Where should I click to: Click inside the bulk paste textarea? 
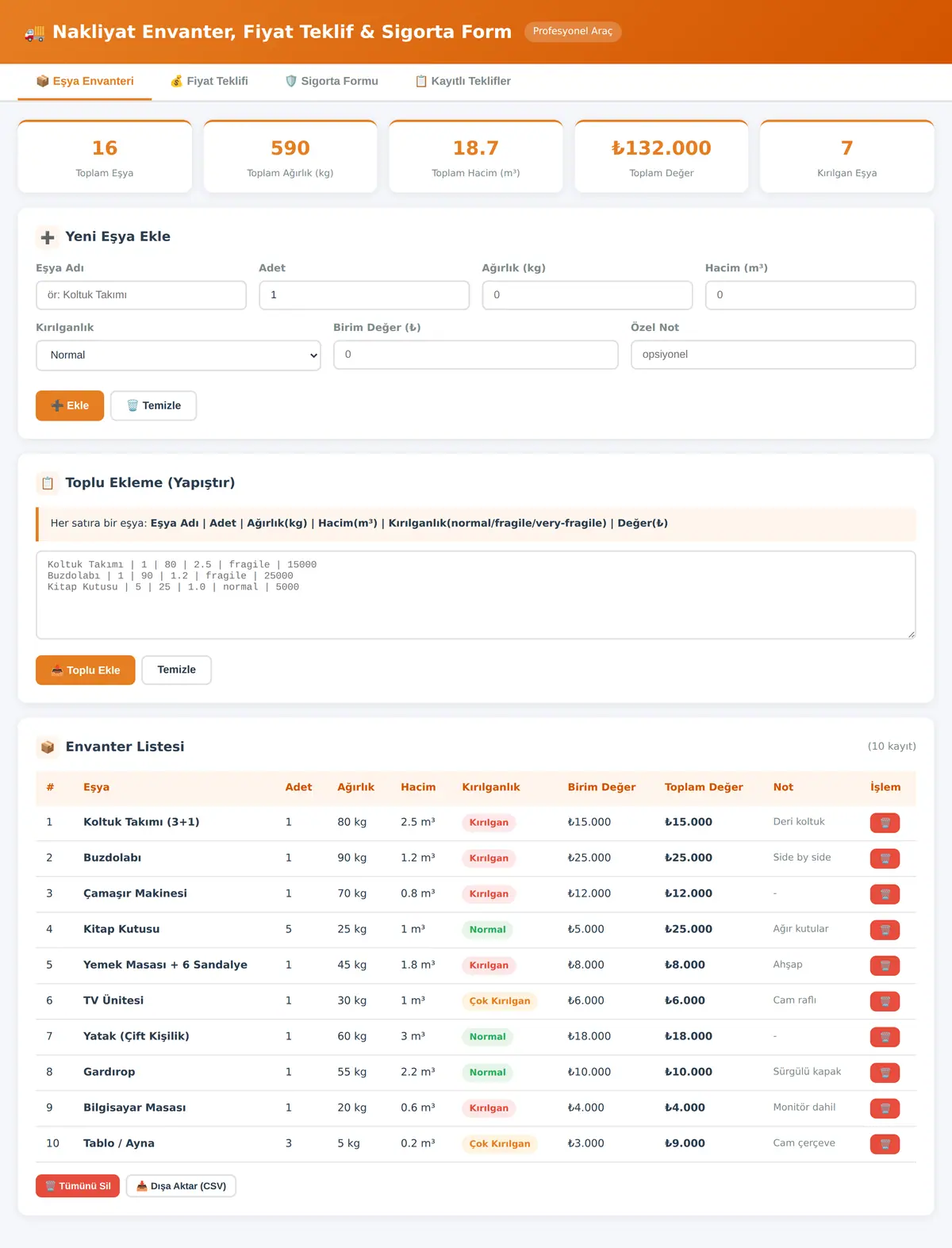coord(476,595)
